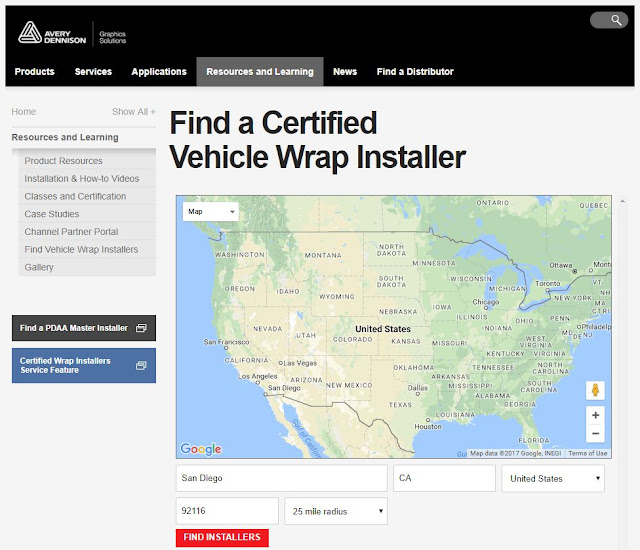The height and width of the screenshot is (550, 640).
Task: Click the United States label on map
Action: (x=383, y=329)
